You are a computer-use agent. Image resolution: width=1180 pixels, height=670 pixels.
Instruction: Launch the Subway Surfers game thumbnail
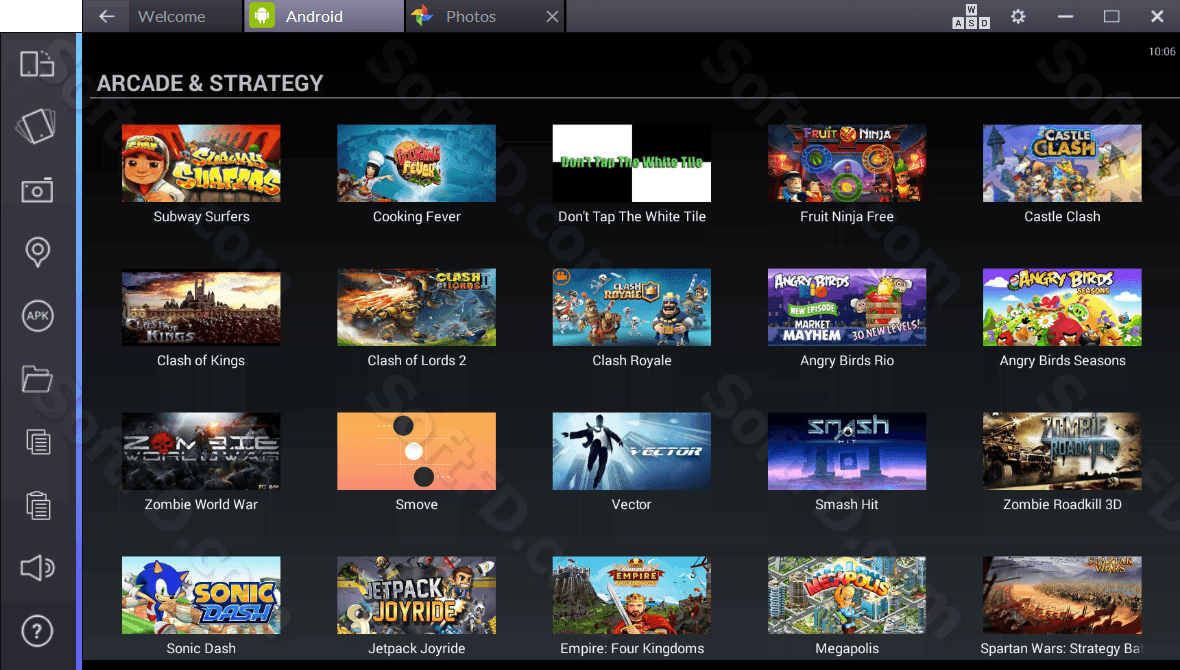click(x=201, y=163)
